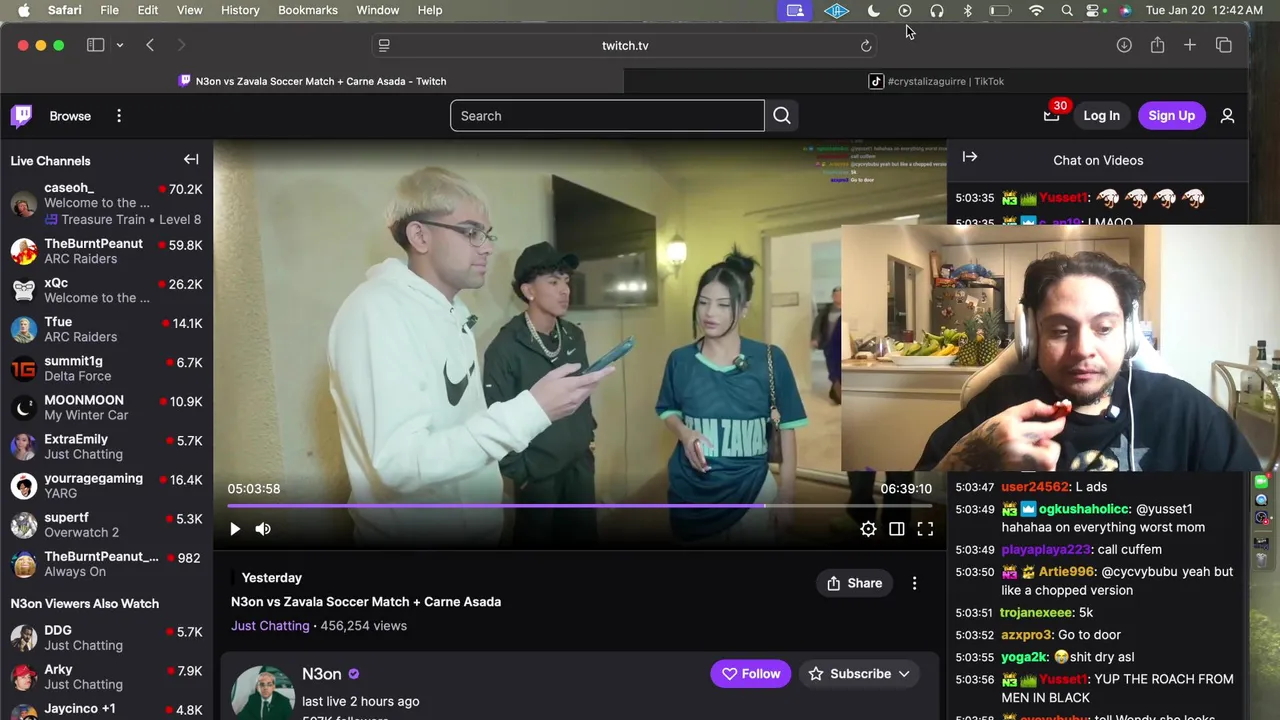This screenshot has width=1280, height=720.
Task: Open Arky recommended channel
Action: (x=106, y=676)
